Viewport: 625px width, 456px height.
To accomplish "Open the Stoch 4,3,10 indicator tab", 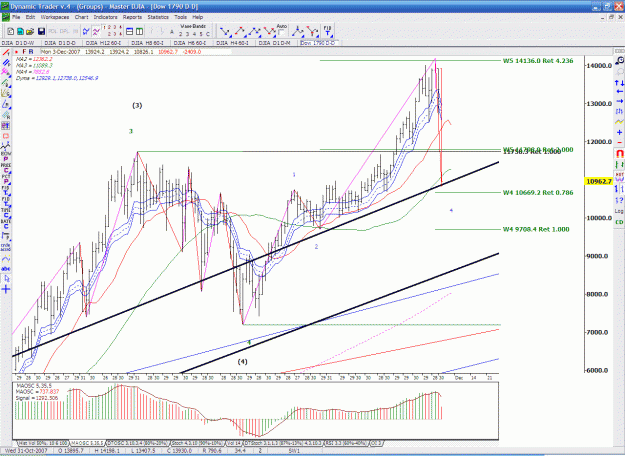I will click(197, 443).
